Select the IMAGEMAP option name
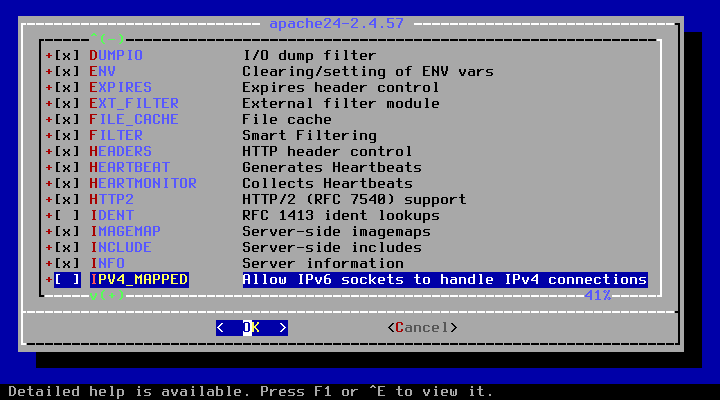Image resolution: width=720 pixels, height=400 pixels. (x=125, y=231)
